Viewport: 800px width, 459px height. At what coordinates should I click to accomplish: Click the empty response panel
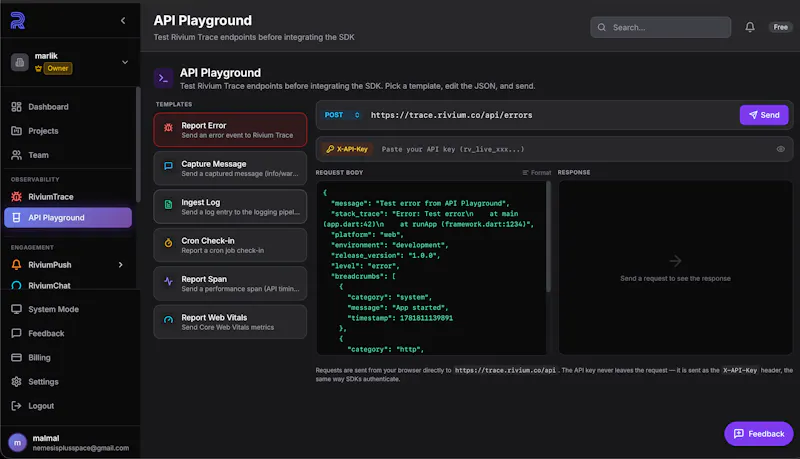(x=675, y=268)
